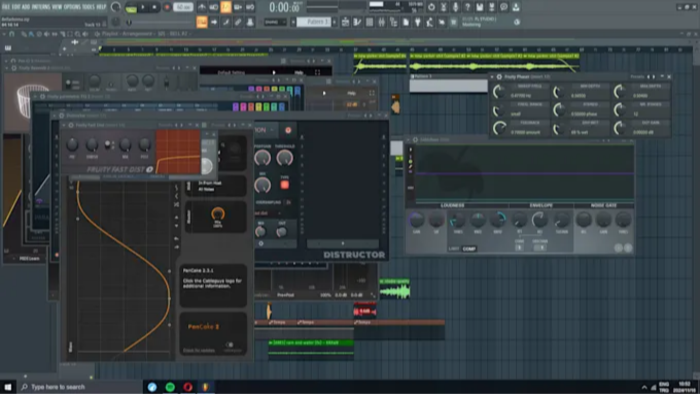700x394 pixels.
Task: Open the Mixer view icon
Action: (x=381, y=22)
